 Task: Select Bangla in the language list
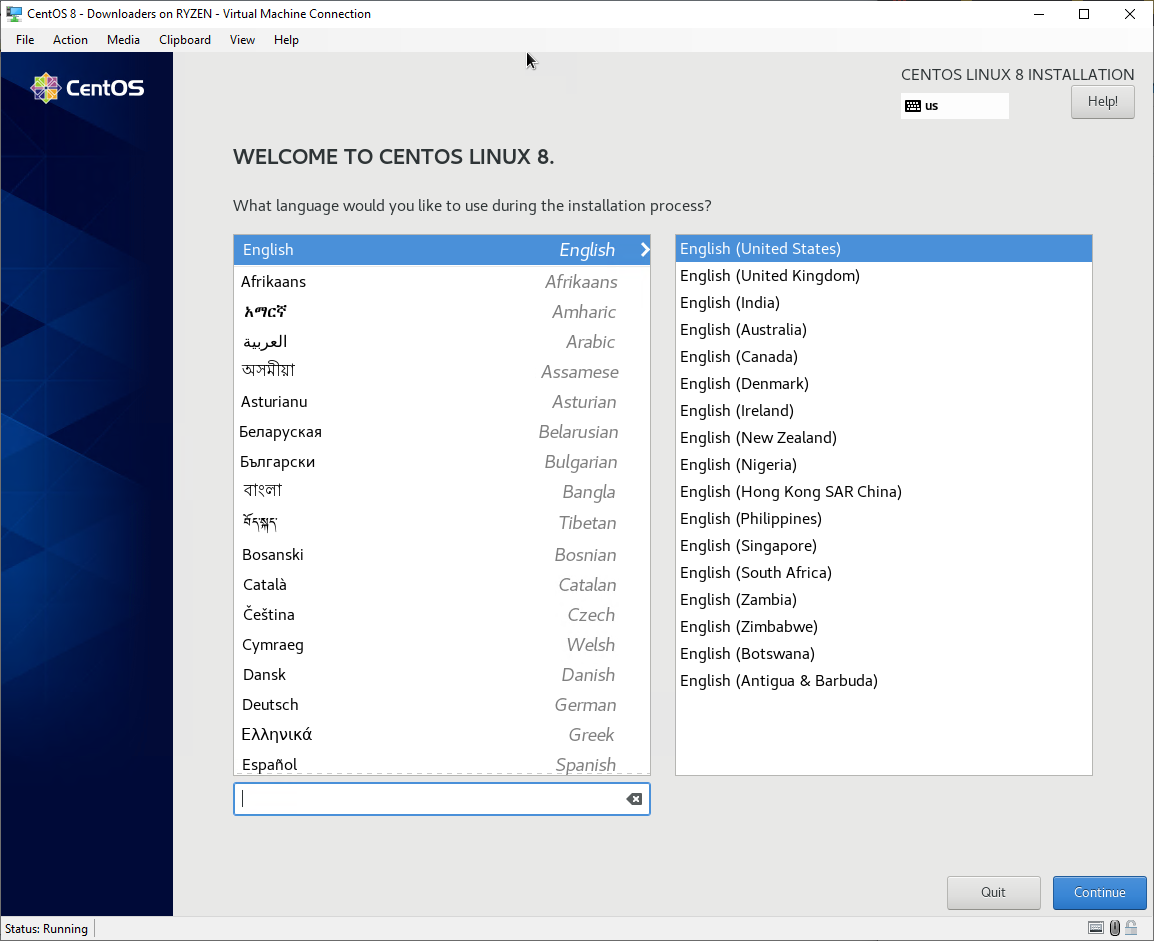tap(442, 491)
